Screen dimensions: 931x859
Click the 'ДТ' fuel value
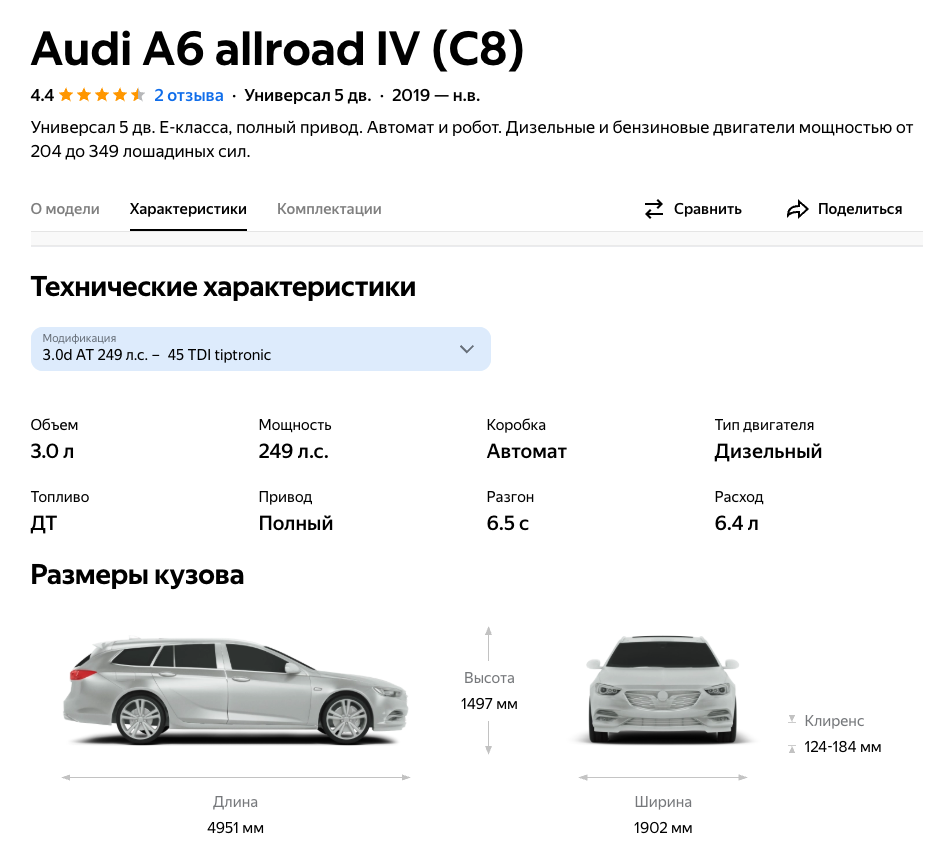[44, 524]
